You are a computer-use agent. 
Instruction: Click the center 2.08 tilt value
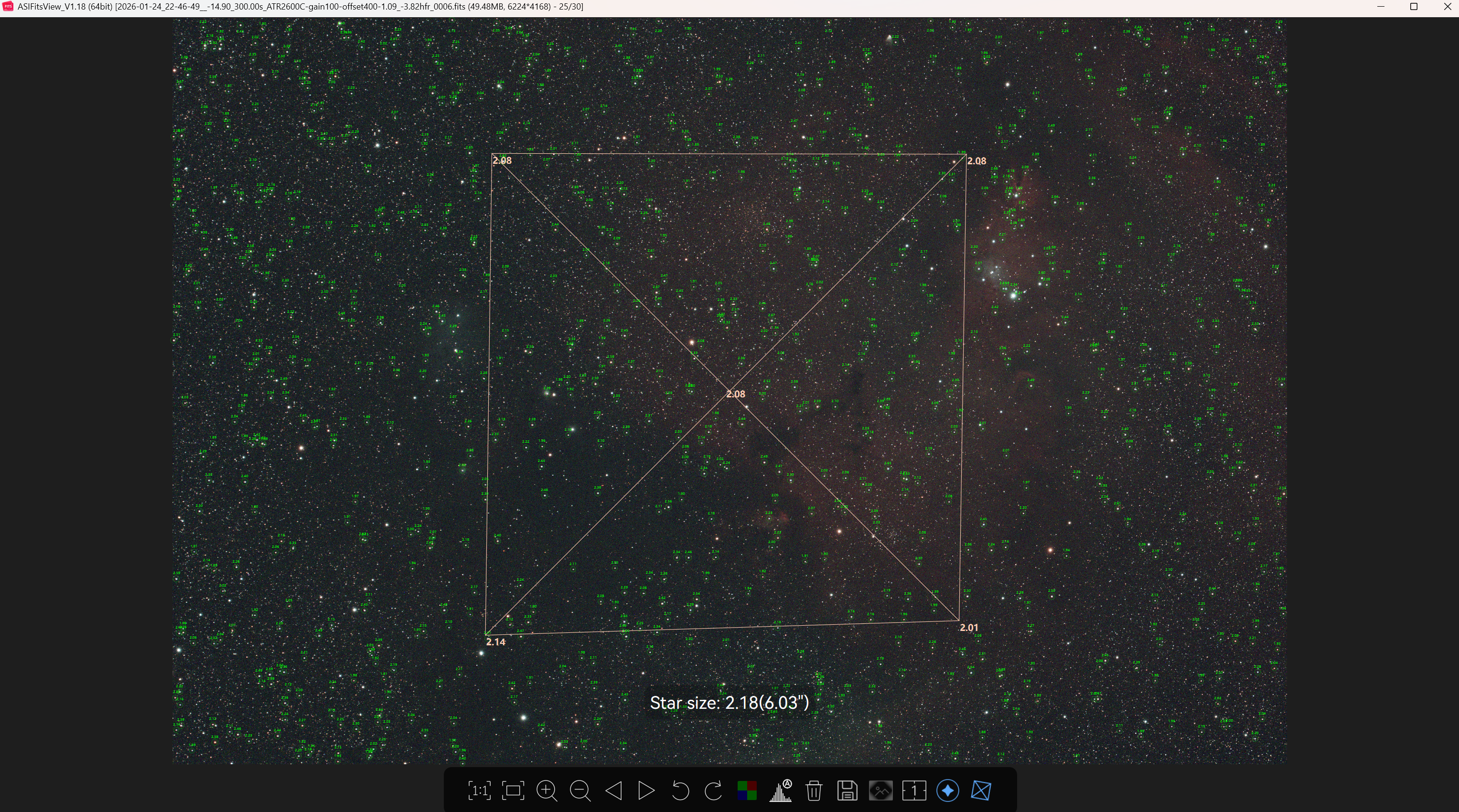tap(736, 394)
